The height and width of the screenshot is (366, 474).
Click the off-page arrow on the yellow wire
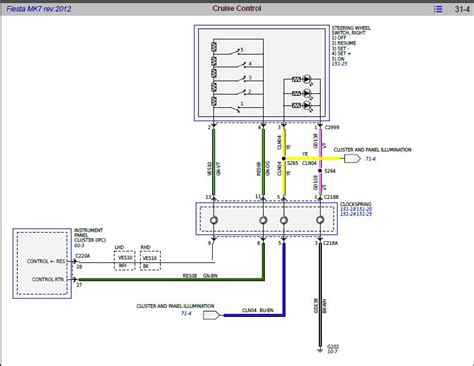352,159
